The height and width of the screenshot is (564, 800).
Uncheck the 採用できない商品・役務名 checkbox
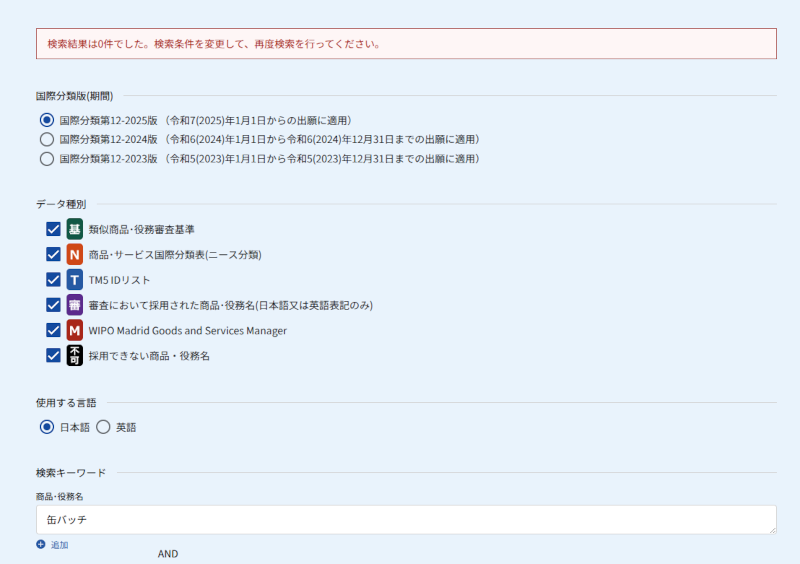coord(54,355)
